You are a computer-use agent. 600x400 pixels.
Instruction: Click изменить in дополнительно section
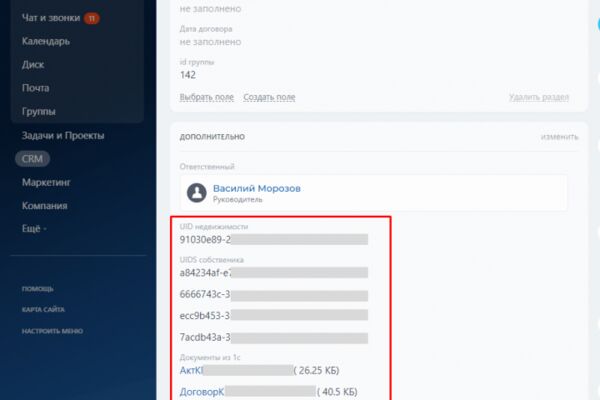(x=559, y=137)
